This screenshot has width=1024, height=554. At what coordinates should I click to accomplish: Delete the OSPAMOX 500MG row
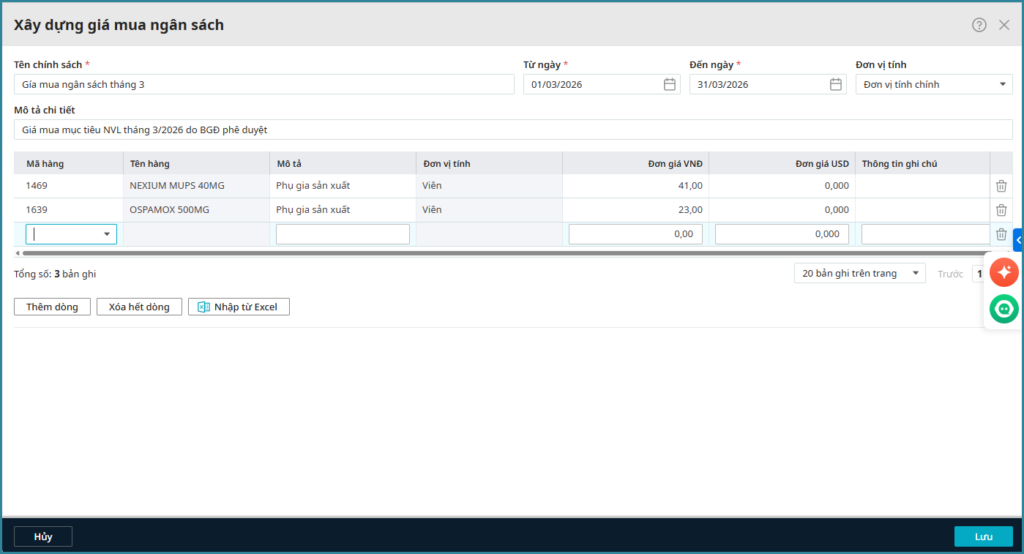point(1001,210)
